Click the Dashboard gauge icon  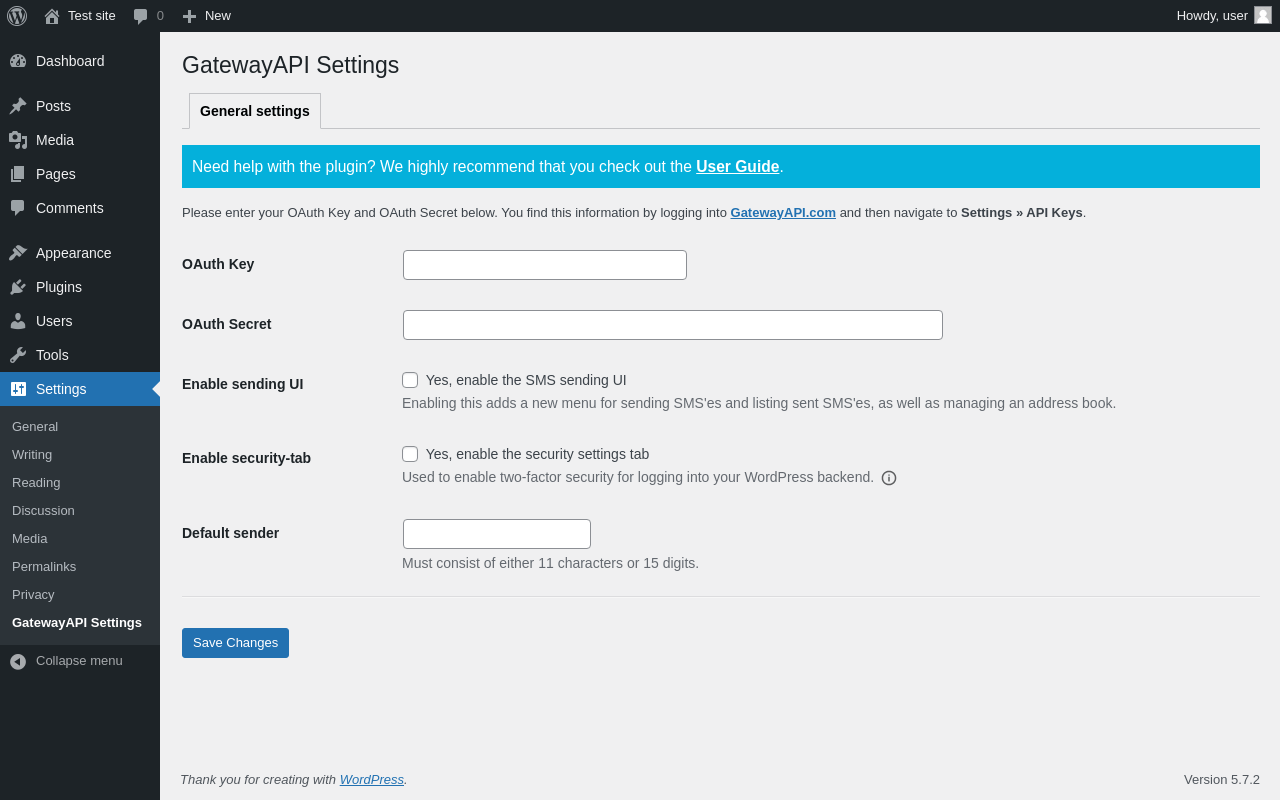pyautogui.click(x=18, y=61)
